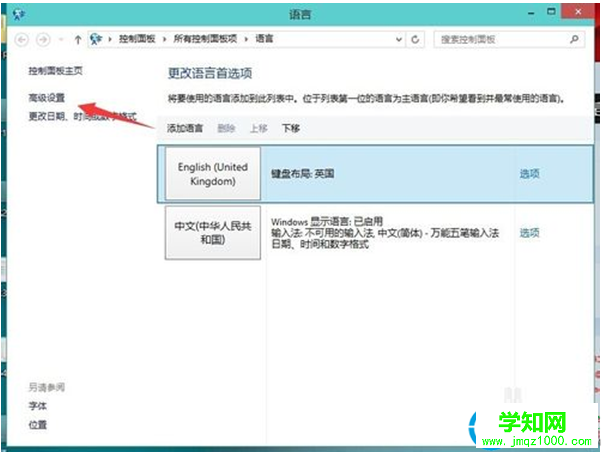Expand the chevron after 控制面板 breadcrumb
This screenshot has height=453, width=603.
(164, 39)
